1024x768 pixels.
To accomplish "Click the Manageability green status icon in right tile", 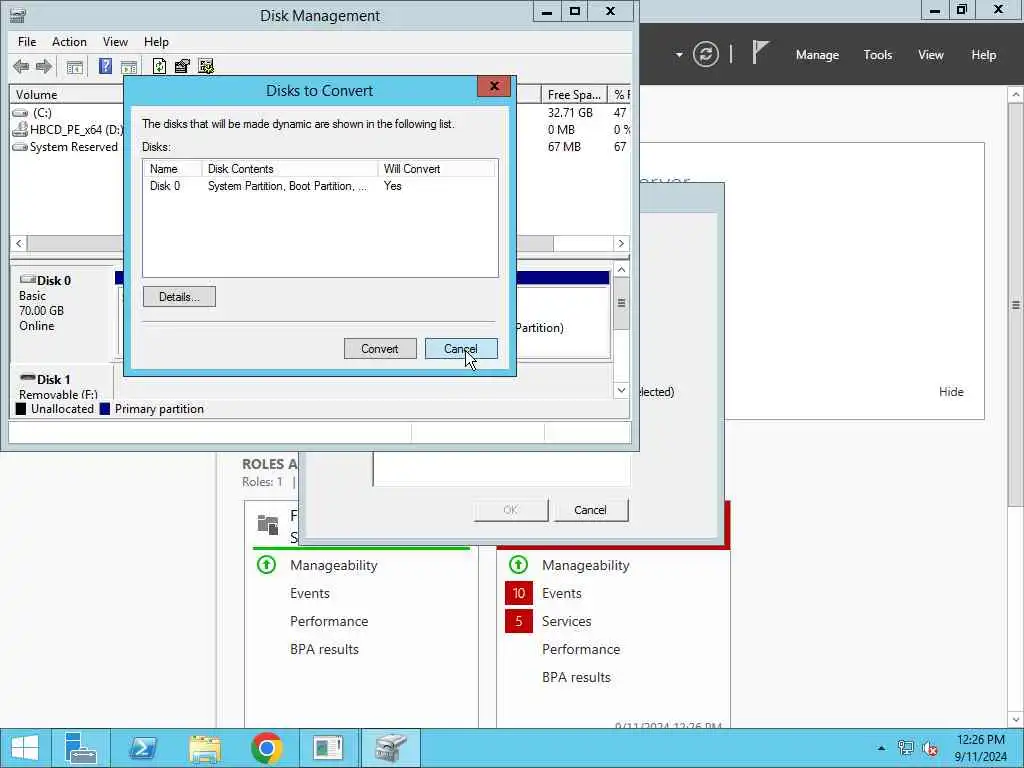I will pos(518,565).
